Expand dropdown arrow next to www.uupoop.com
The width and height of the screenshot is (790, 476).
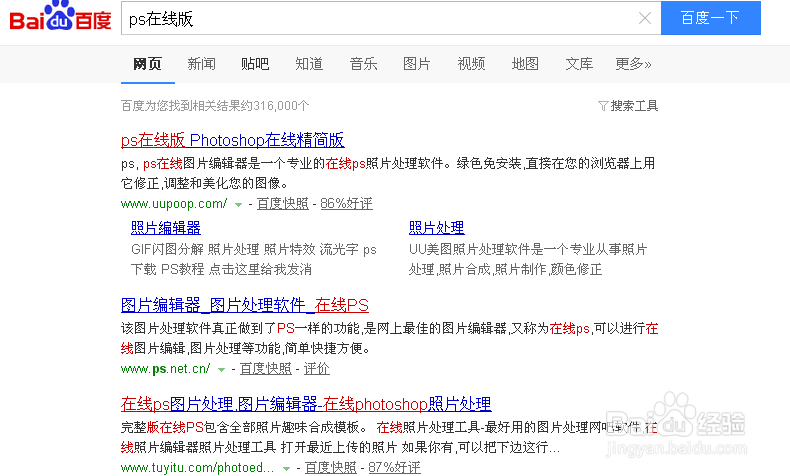[238, 205]
